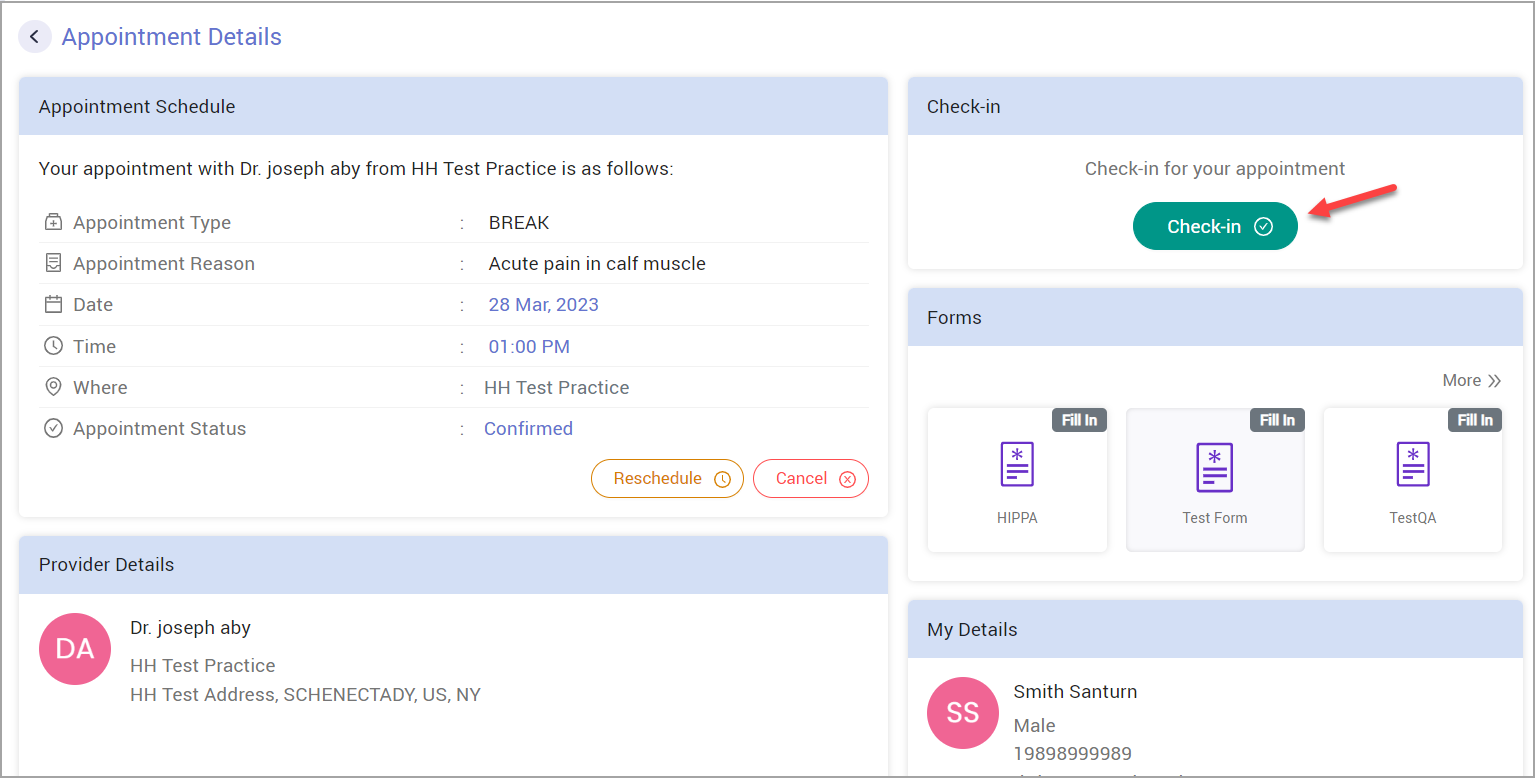Check-in for your appointment
Image resolution: width=1535 pixels, height=778 pixels.
click(1214, 226)
